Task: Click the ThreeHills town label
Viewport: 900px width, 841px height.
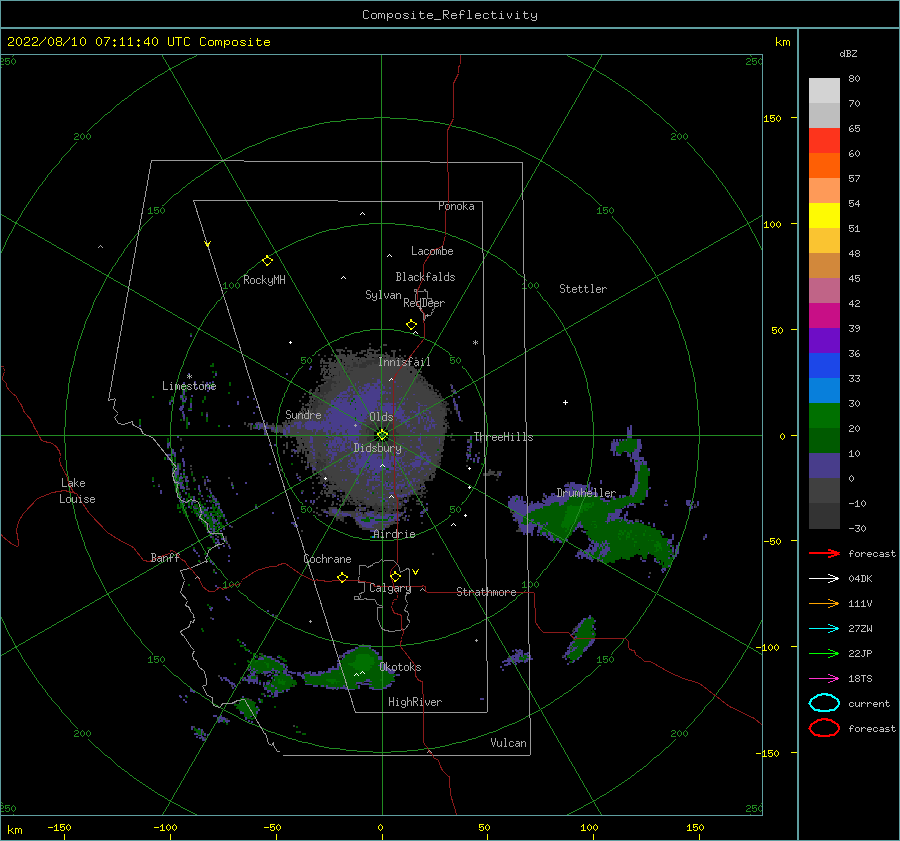Action: coord(503,437)
